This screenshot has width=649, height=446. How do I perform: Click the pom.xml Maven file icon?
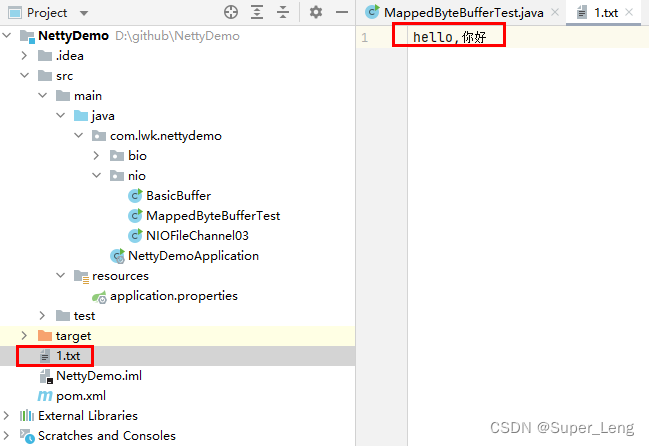45,396
